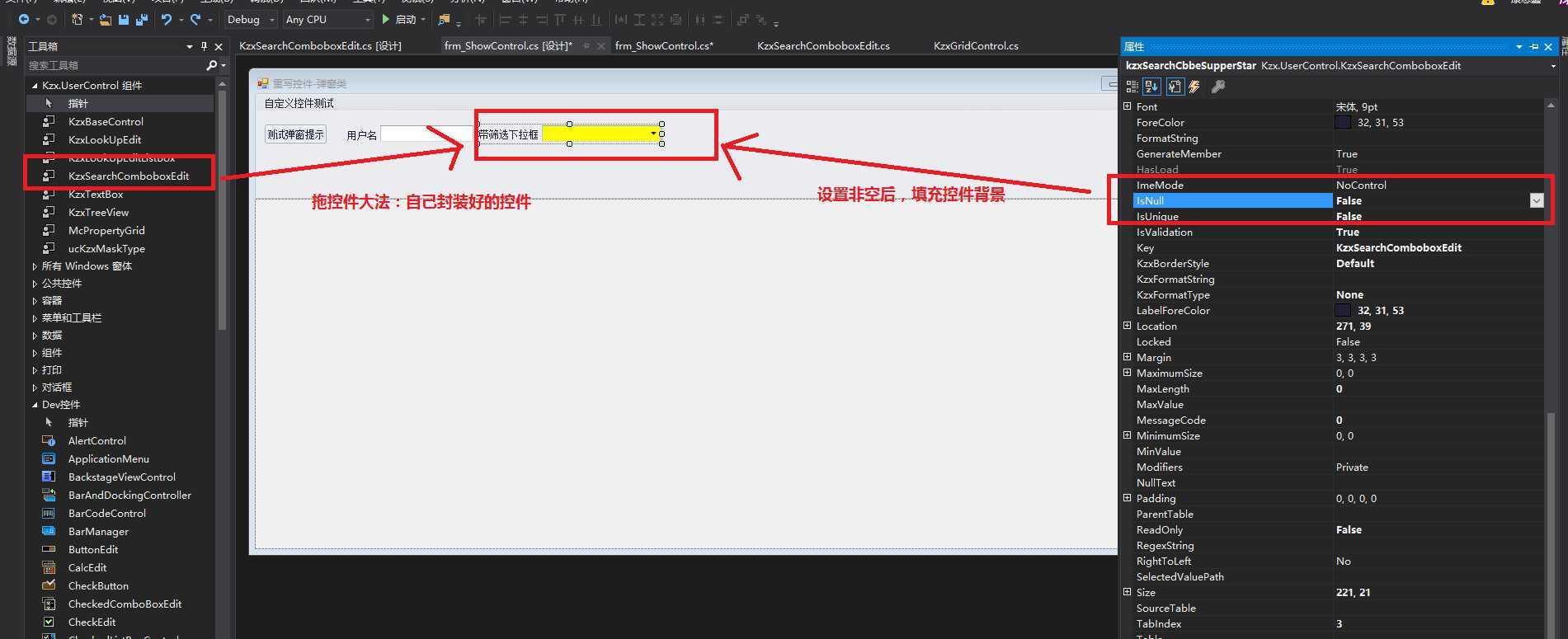Open the object selector dropdown in Properties

(1553, 66)
